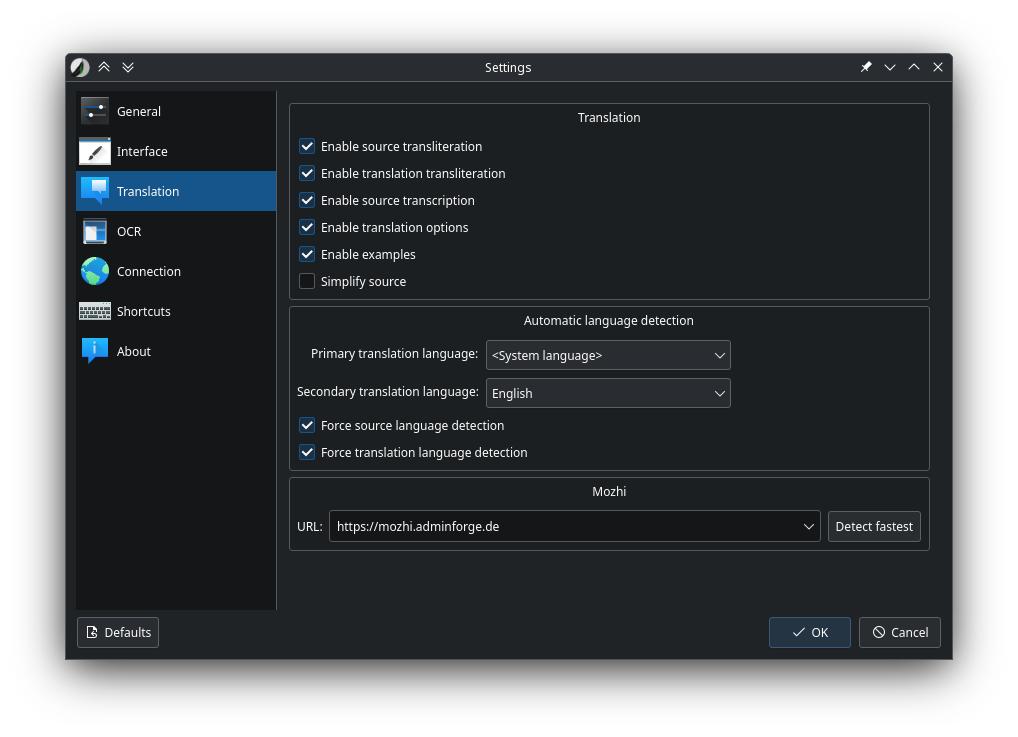Click the General settings sliders icon
The height and width of the screenshot is (737, 1018).
coord(95,111)
